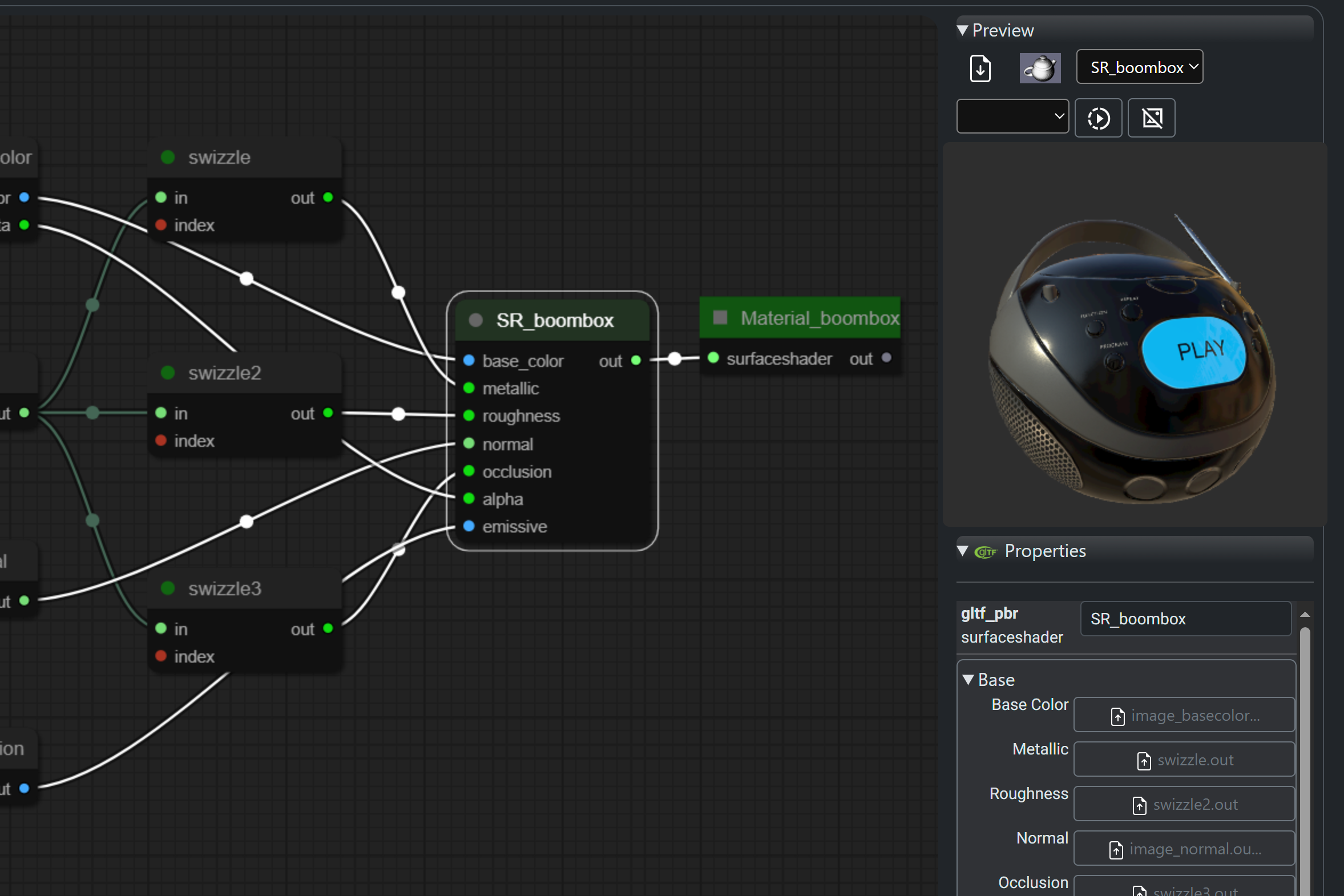The width and height of the screenshot is (1344, 896).
Task: Toggle the gray dot on SR_boombox node header
Action: (475, 320)
